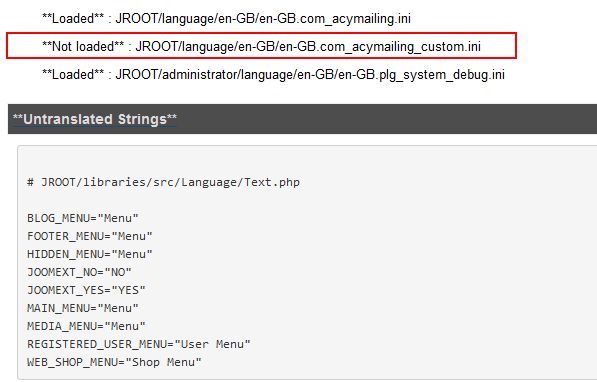597x382 pixels.
Task: Click the Untranslated Strings header
Action: [95, 119]
